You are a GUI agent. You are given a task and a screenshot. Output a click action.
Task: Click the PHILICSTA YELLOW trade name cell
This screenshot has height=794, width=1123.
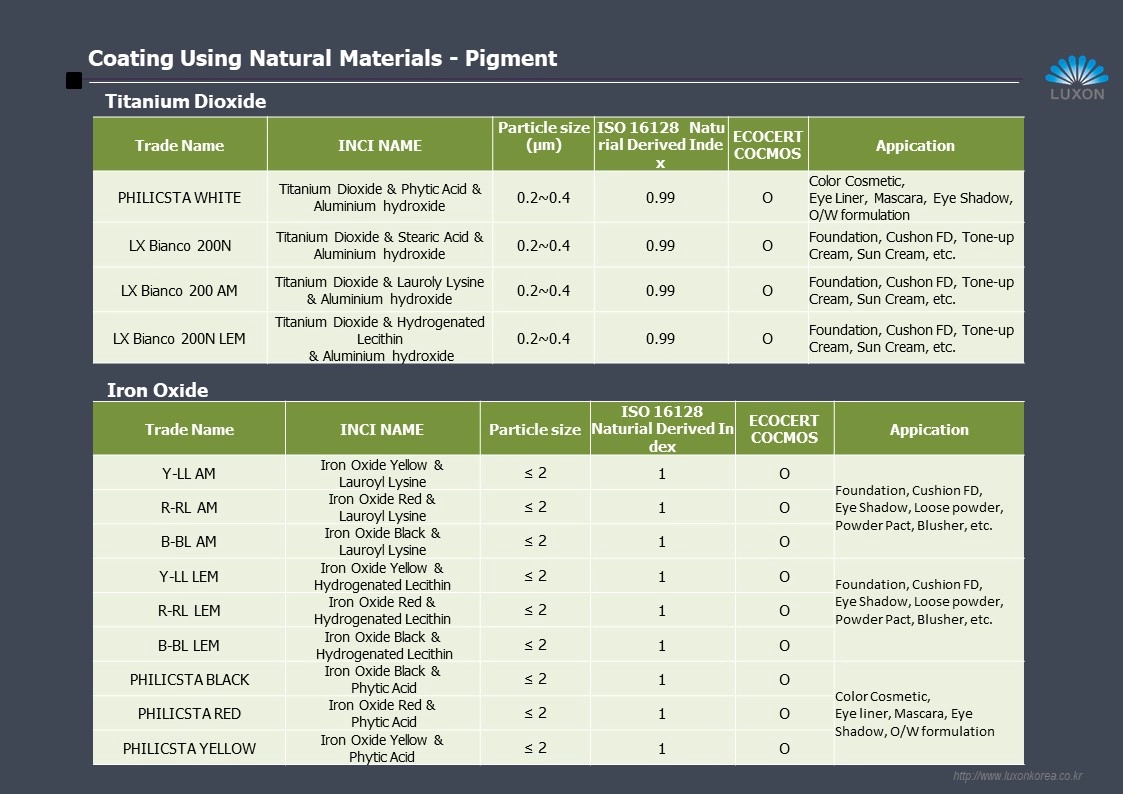pos(189,748)
